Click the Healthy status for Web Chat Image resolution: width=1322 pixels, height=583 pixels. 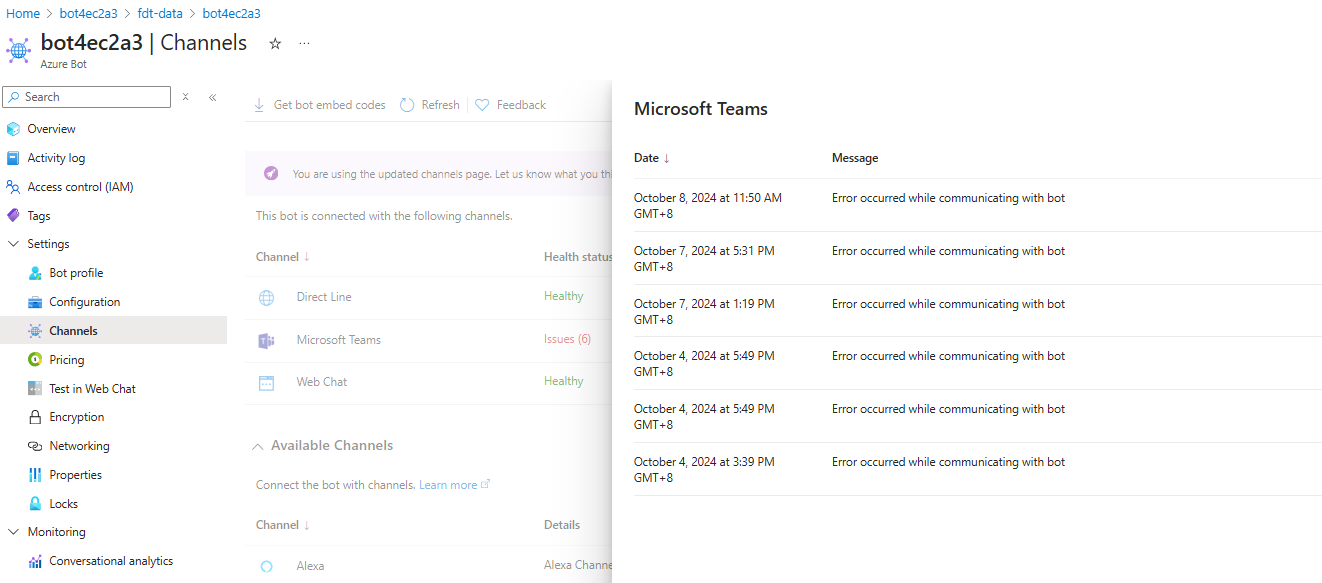coord(564,381)
